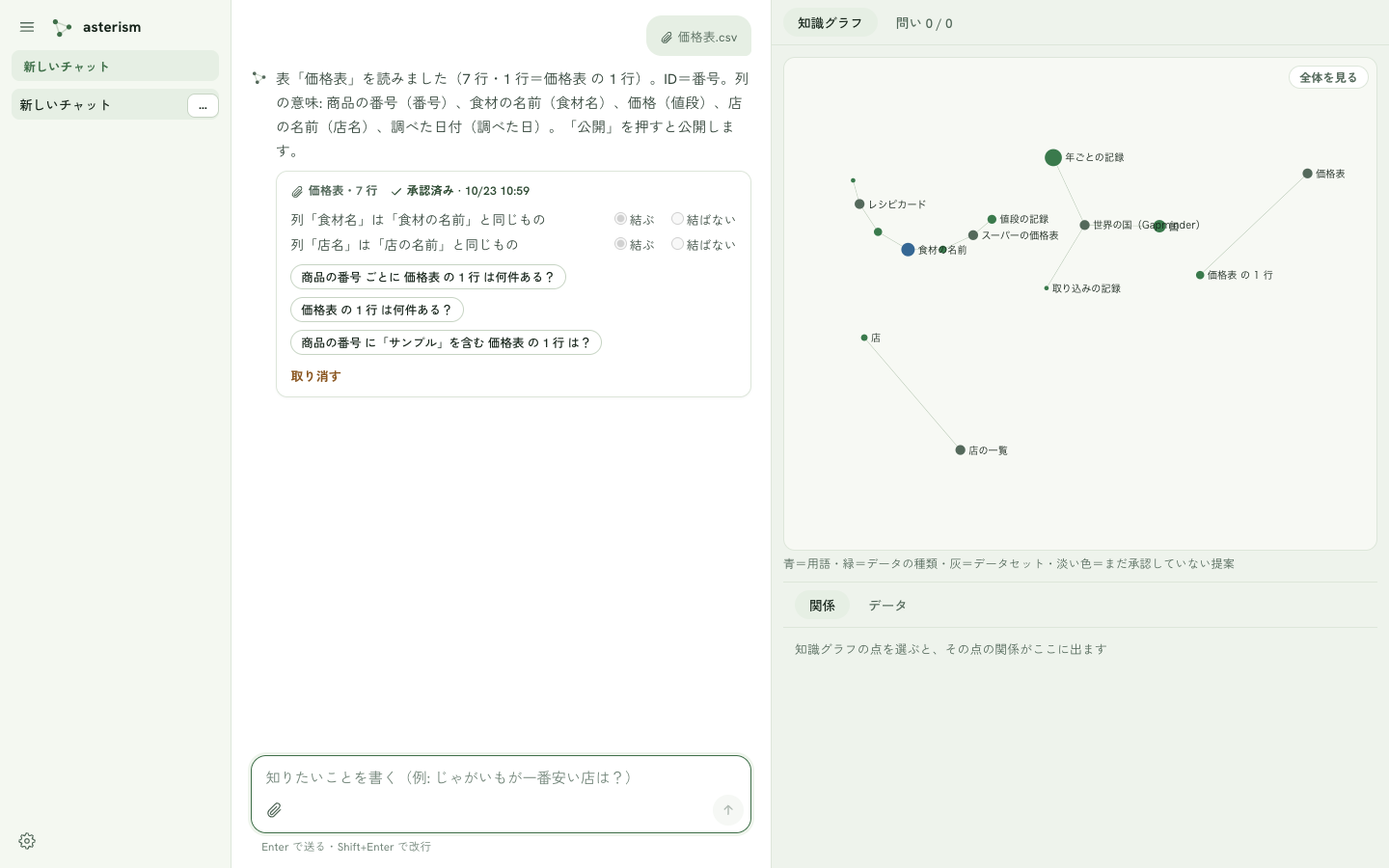Screen dimensions: 1389x868
Task: Open the 関係 tab
Action: pyautogui.click(x=822, y=606)
